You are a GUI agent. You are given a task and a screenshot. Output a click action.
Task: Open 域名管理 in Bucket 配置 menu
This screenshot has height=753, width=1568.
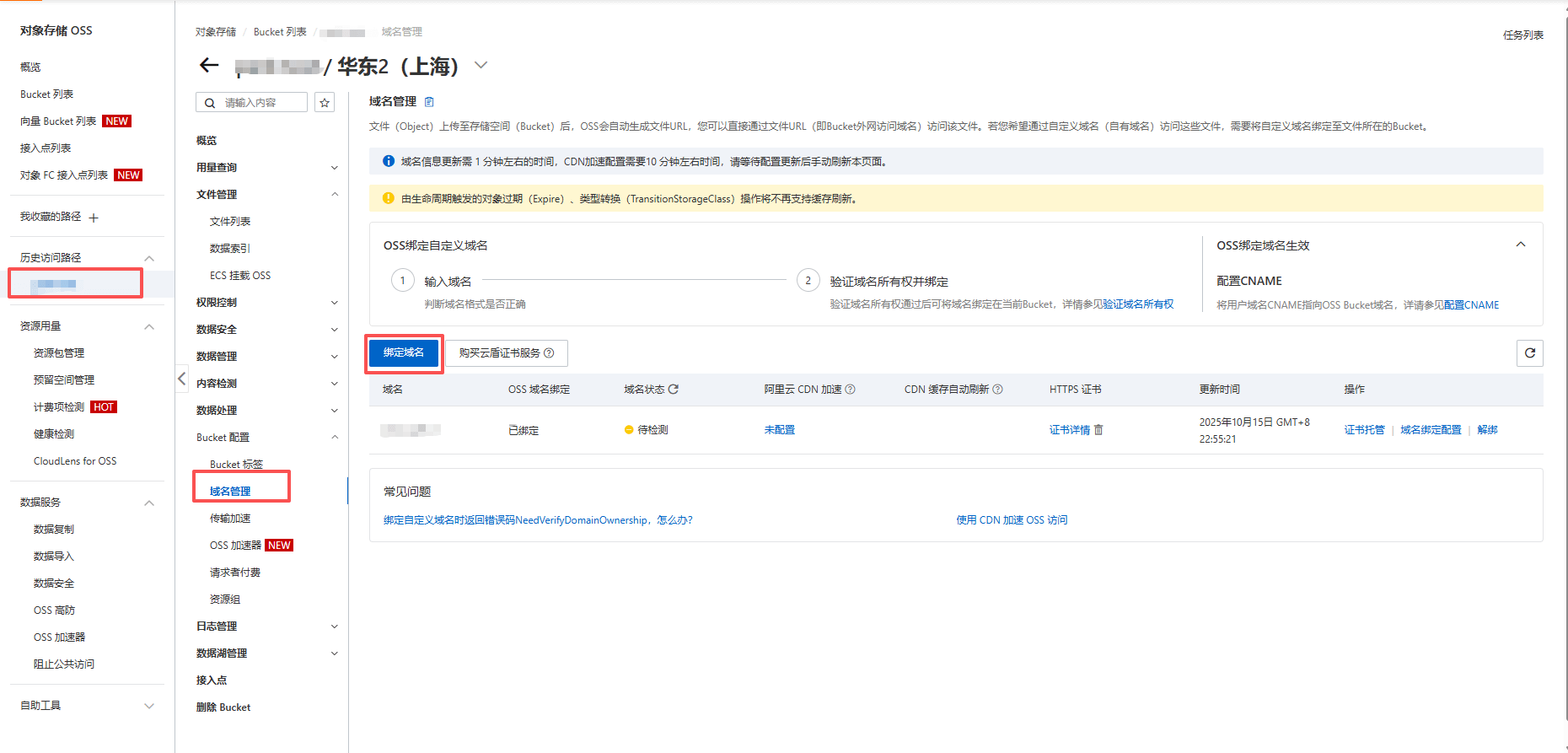[230, 492]
